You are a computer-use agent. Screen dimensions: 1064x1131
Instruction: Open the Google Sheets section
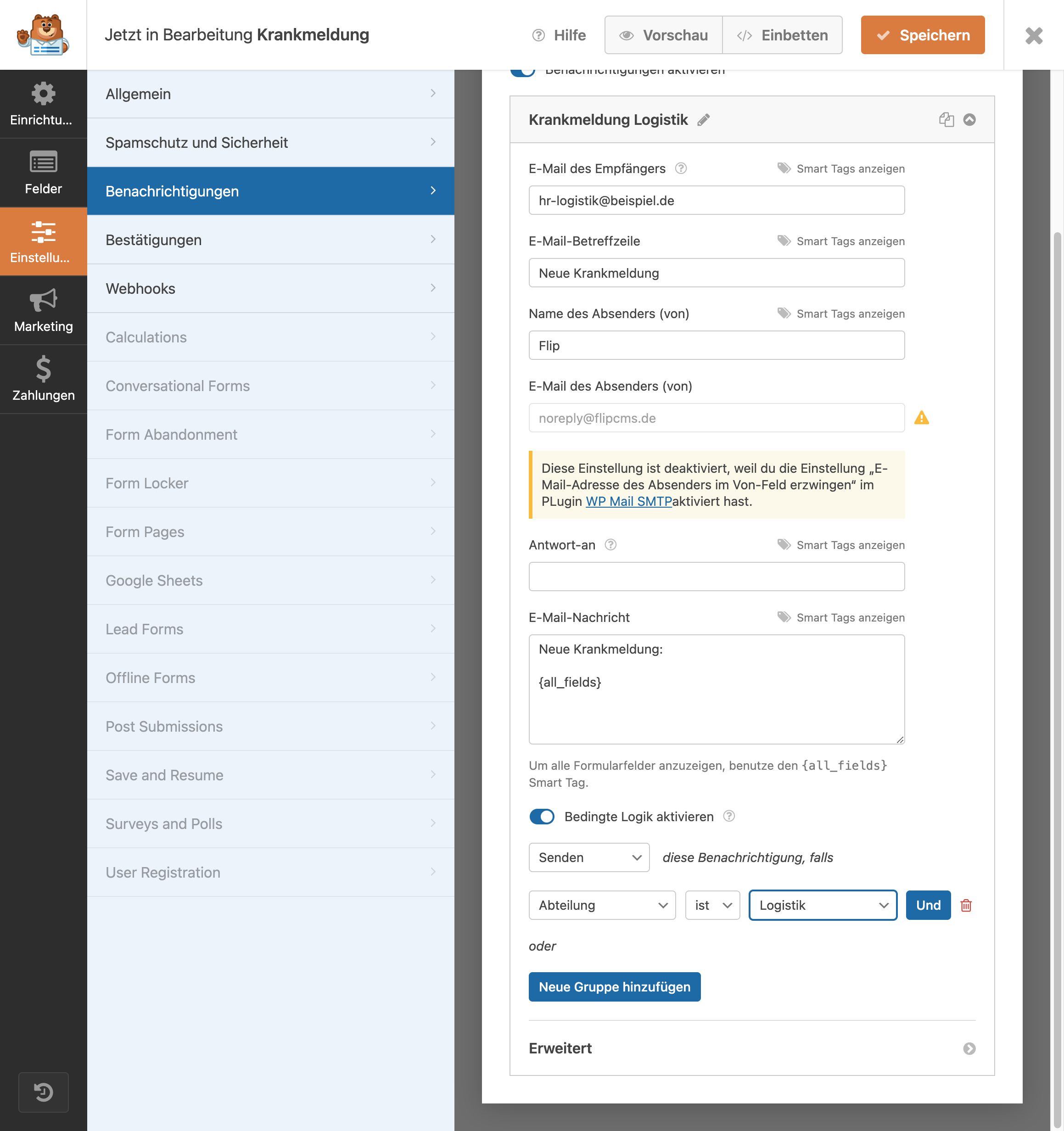point(271,580)
